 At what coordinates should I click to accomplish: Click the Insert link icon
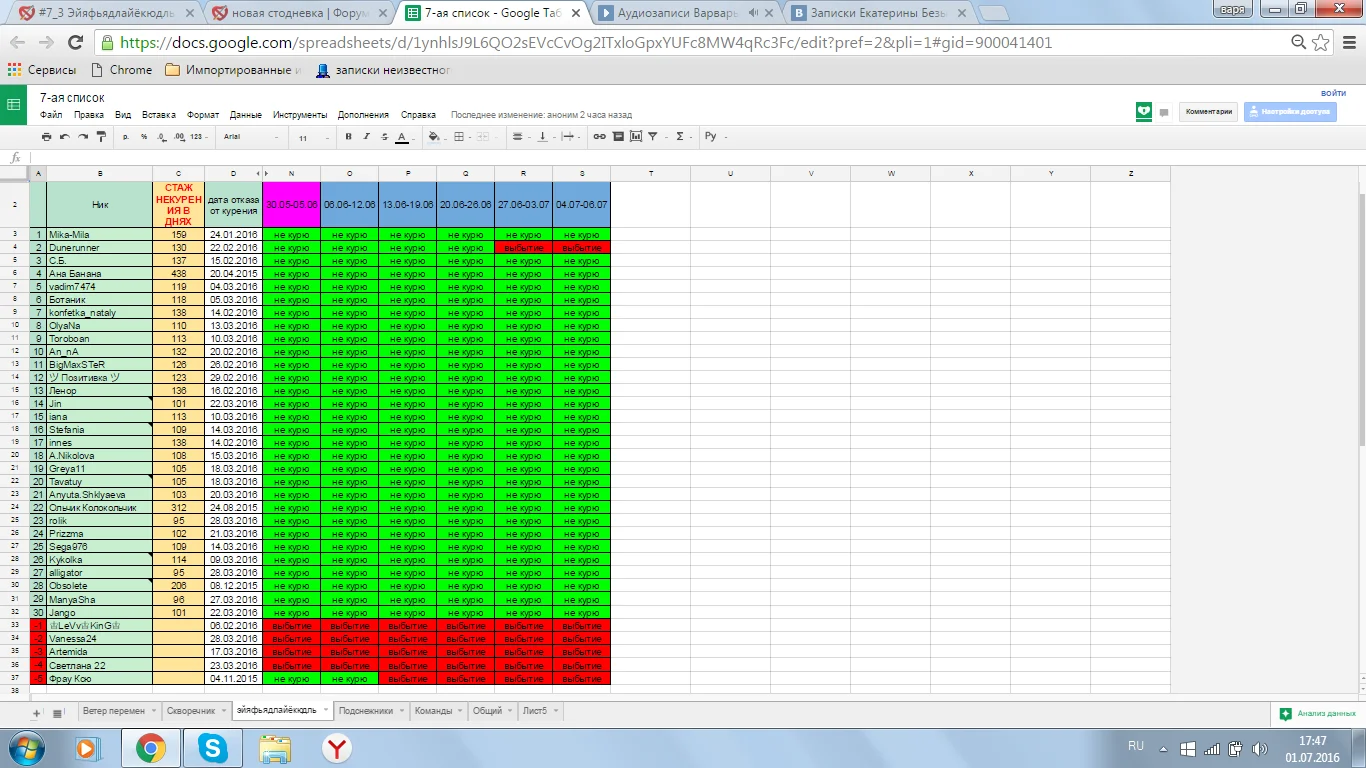pos(600,136)
